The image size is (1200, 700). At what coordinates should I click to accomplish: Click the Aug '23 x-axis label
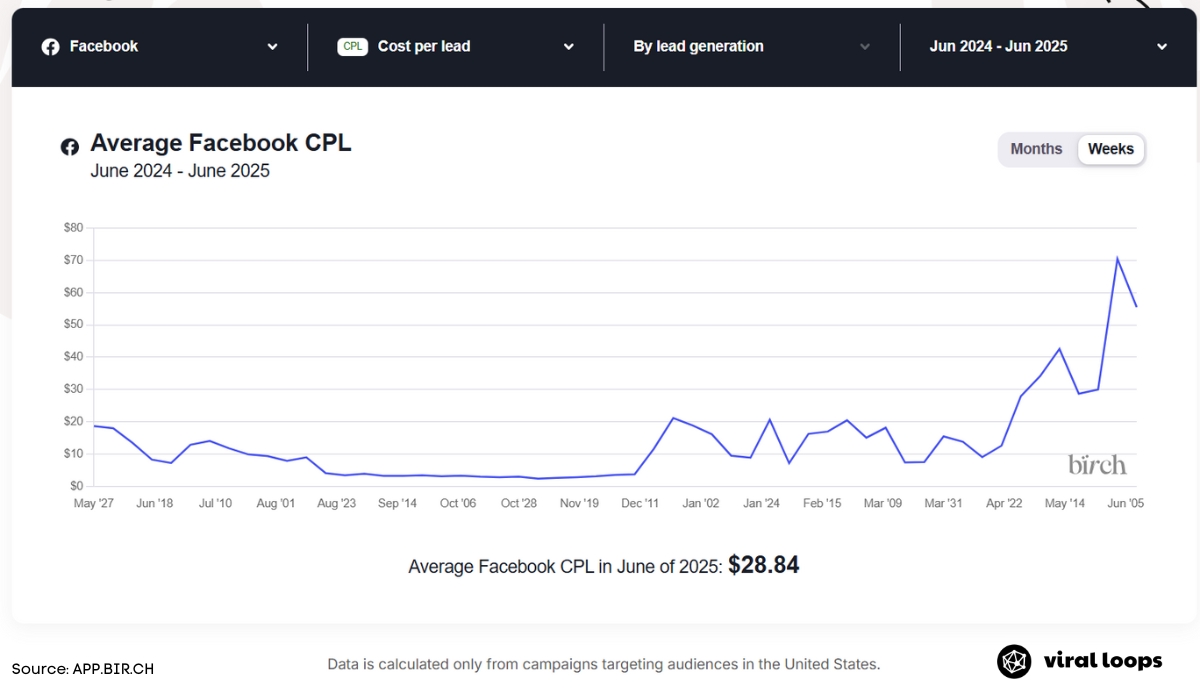(x=335, y=503)
